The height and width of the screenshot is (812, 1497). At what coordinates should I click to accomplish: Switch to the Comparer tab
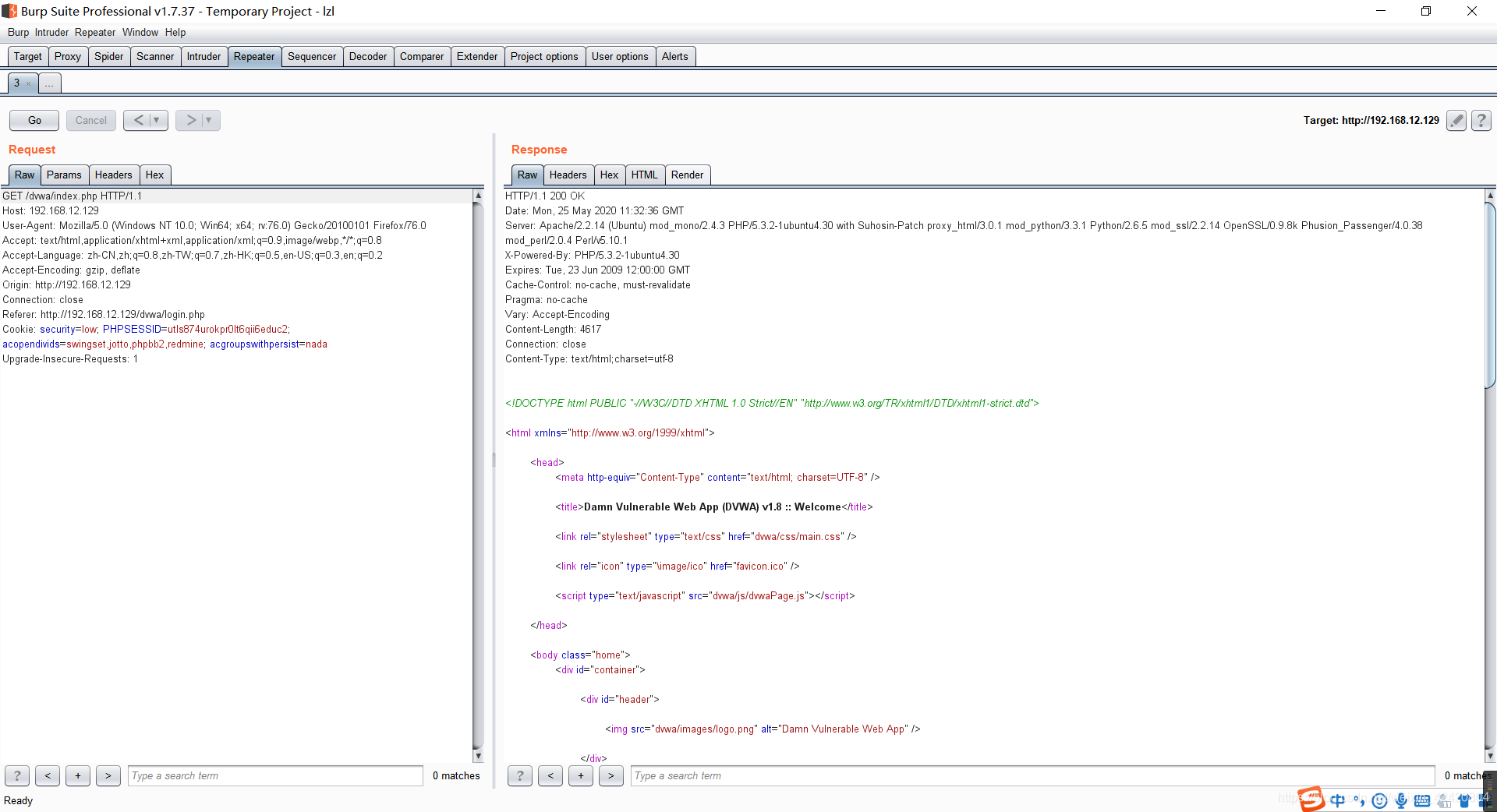pos(422,56)
